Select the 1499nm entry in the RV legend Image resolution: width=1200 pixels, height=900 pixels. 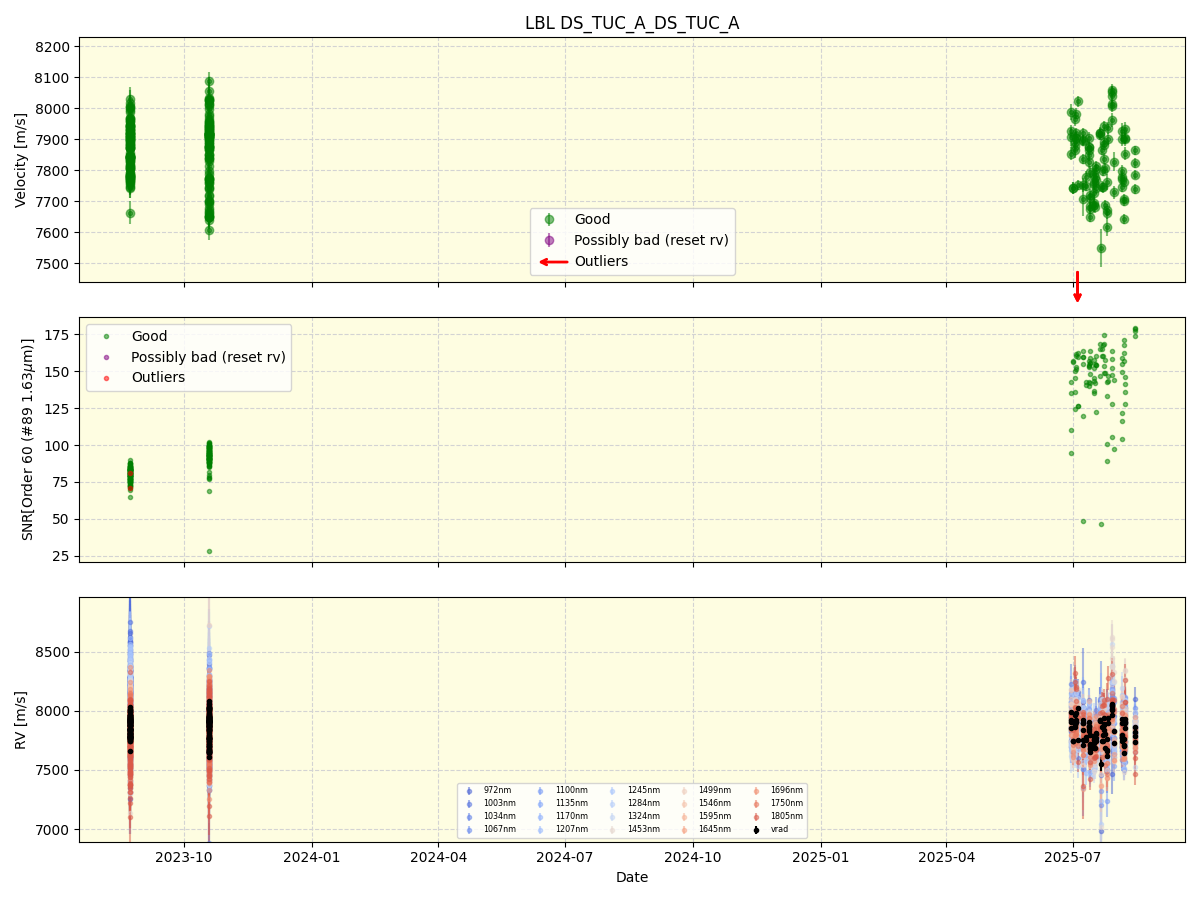[705, 790]
